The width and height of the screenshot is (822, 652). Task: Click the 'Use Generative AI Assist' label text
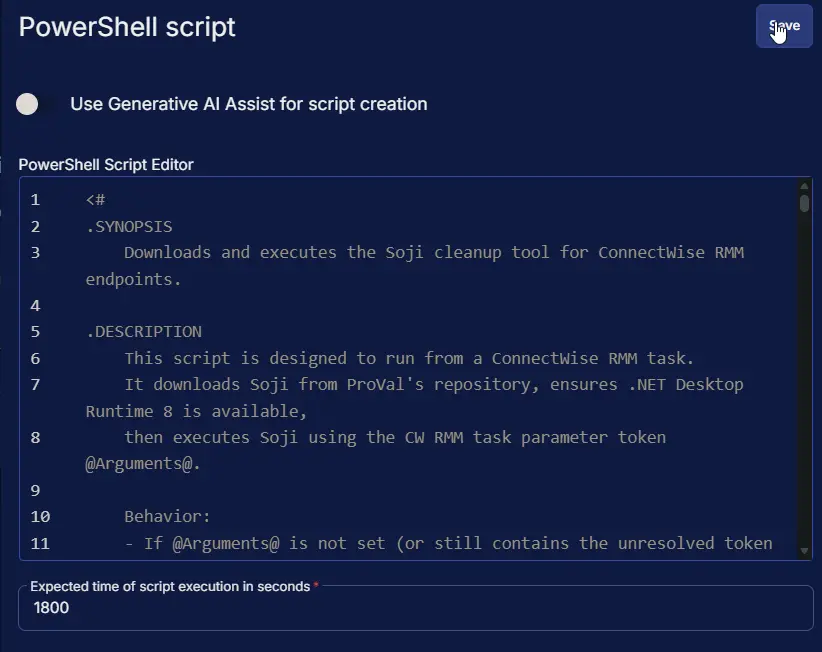point(248,104)
